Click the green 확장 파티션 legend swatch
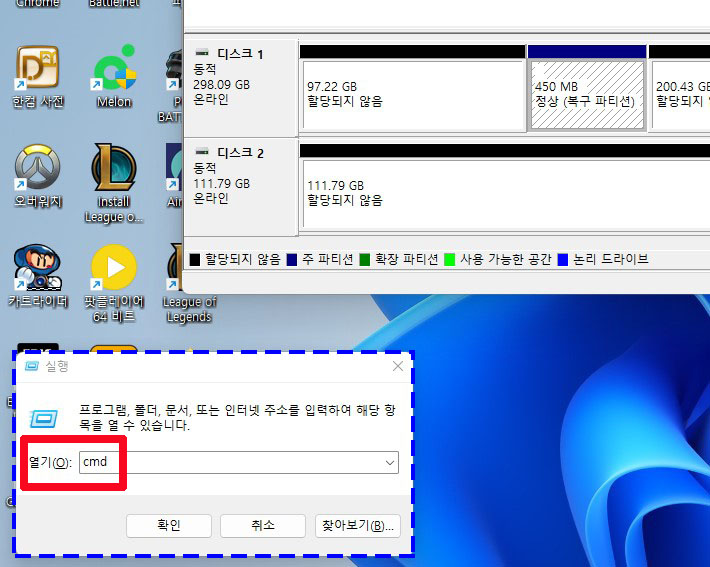Viewport: 710px width, 567px height. click(x=365, y=260)
